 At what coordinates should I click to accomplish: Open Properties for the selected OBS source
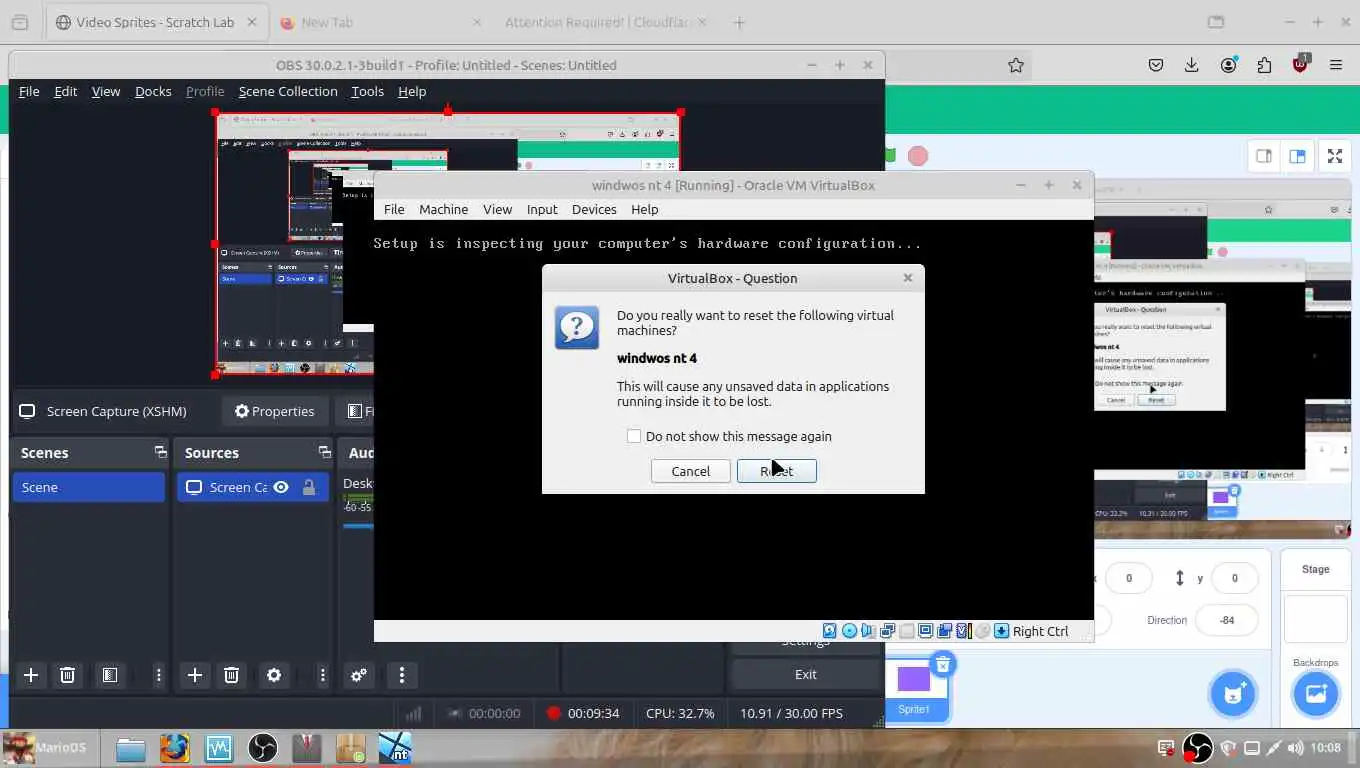click(x=275, y=411)
